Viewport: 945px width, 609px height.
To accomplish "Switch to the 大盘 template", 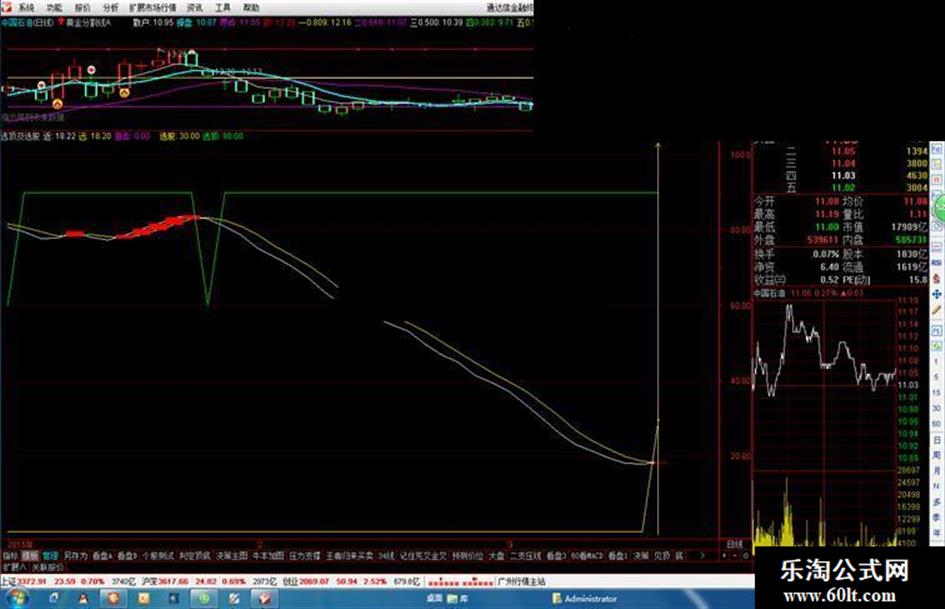I will (496, 555).
